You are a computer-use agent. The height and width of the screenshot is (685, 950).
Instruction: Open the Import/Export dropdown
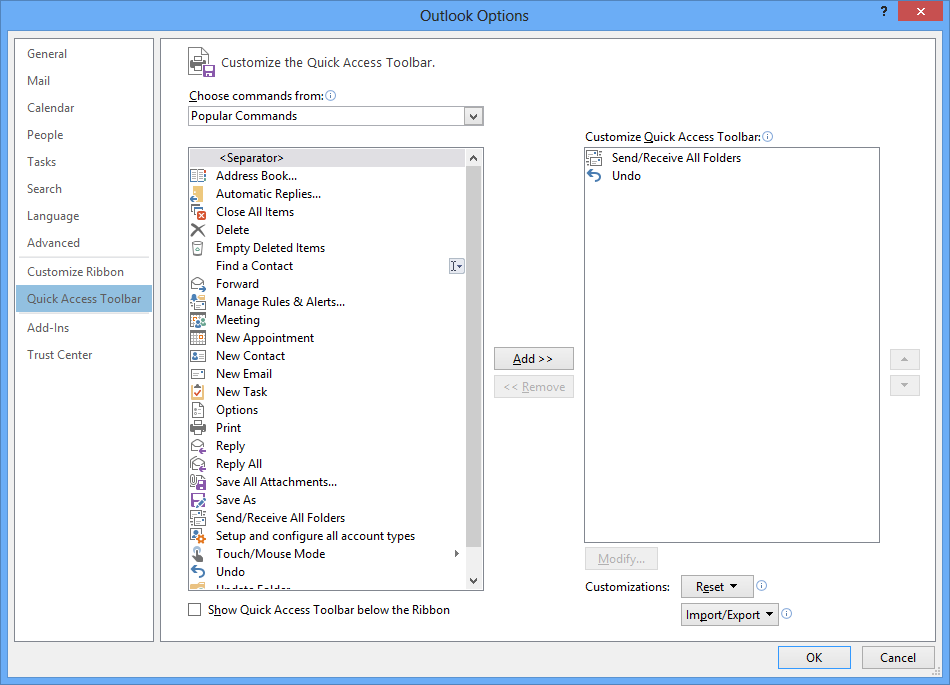(x=729, y=615)
